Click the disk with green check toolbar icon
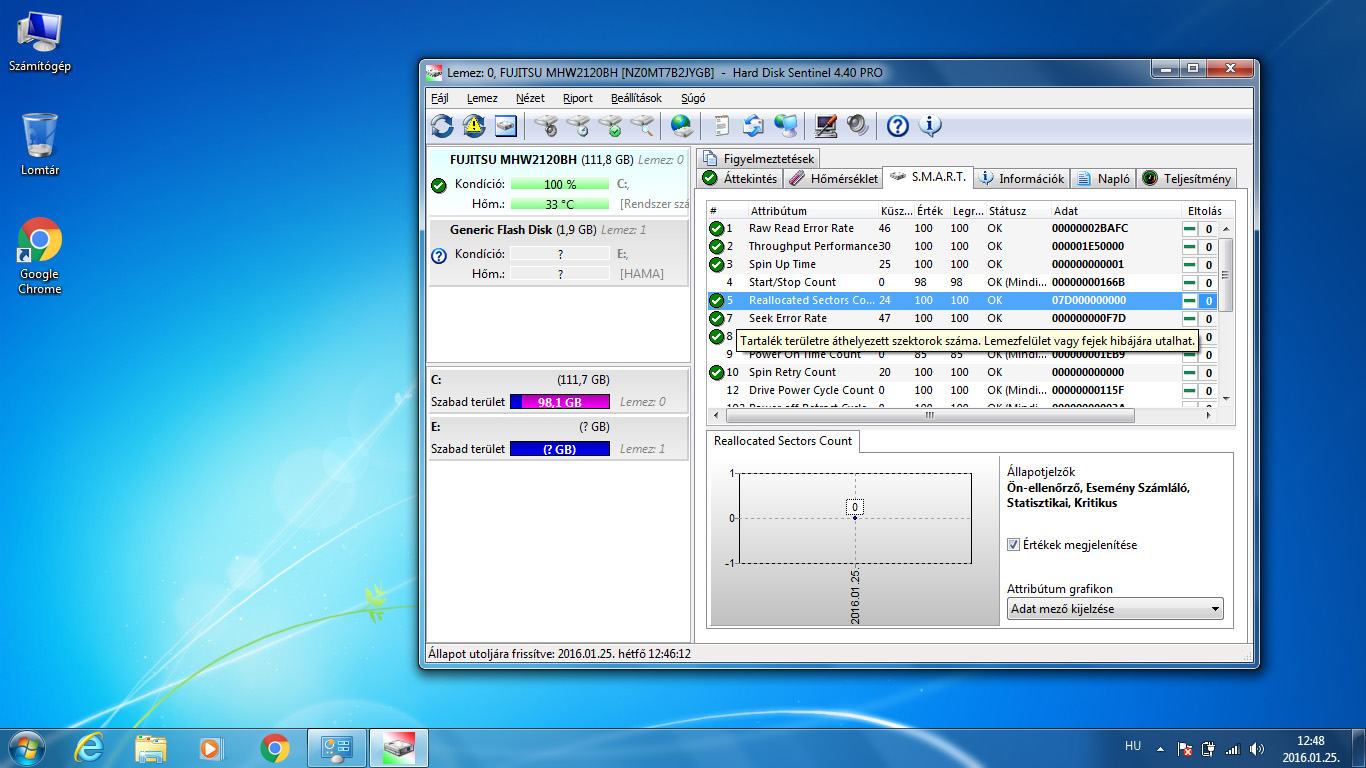 (x=610, y=126)
